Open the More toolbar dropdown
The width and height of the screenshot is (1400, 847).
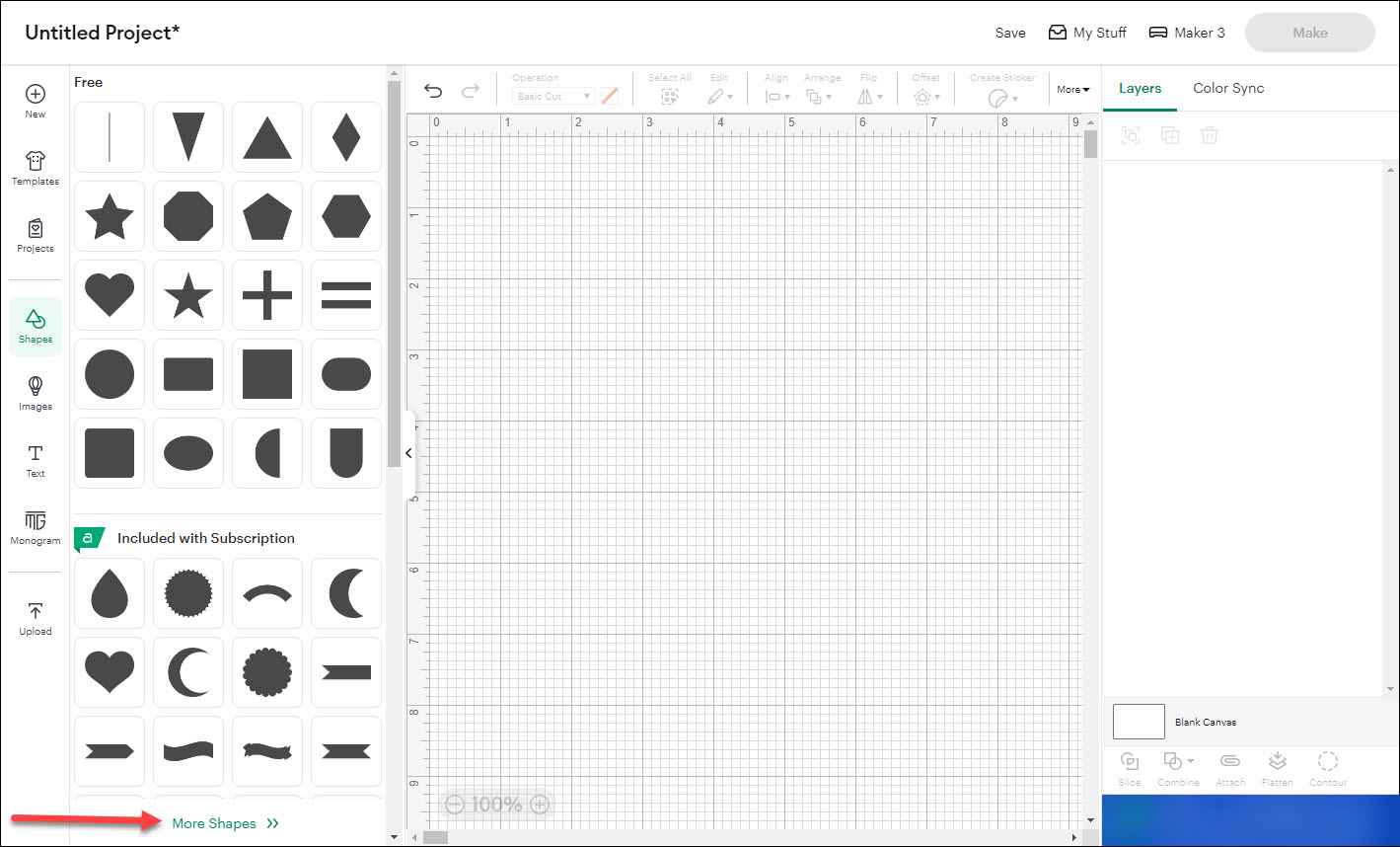click(1072, 89)
